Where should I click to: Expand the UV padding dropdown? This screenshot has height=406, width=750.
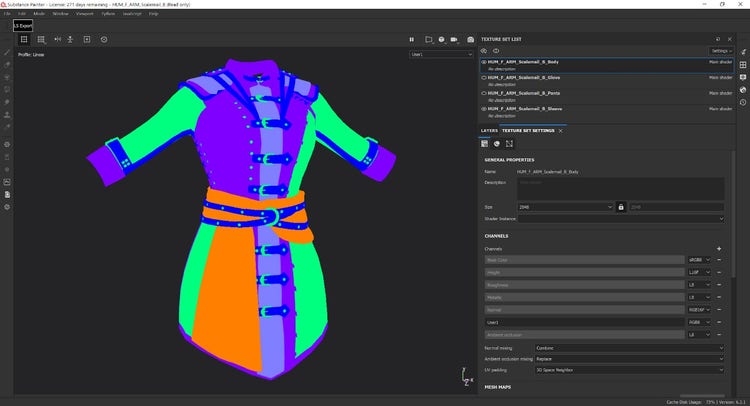point(629,369)
